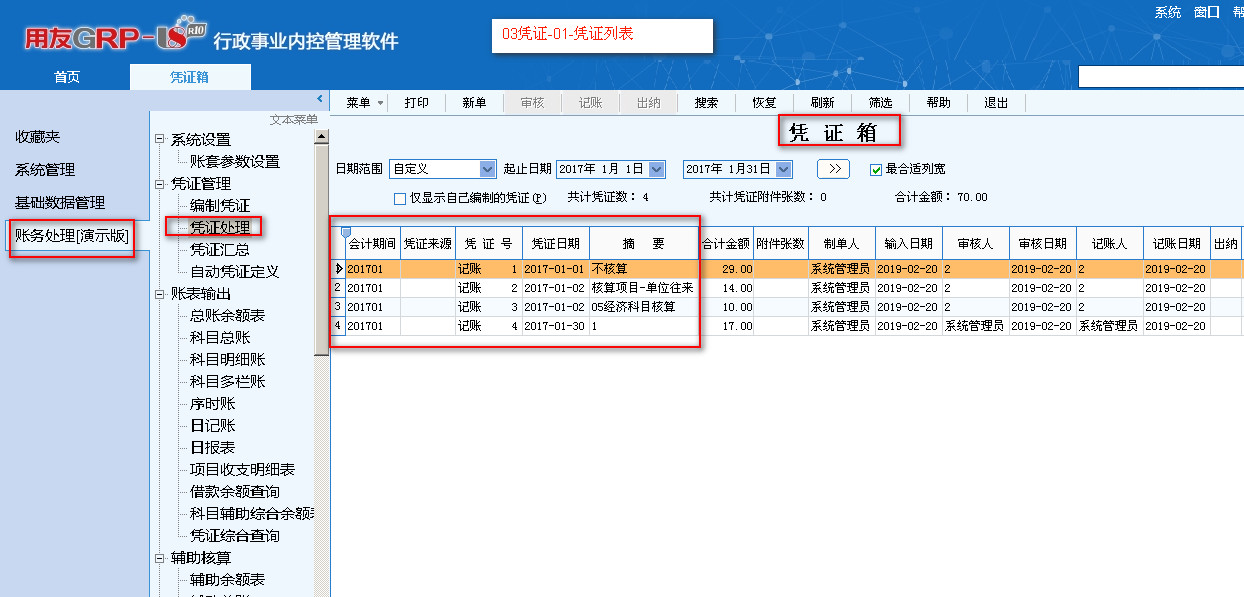Image resolution: width=1244 pixels, height=597 pixels.
Task: Switch to the 首页 tab
Action: [66, 77]
